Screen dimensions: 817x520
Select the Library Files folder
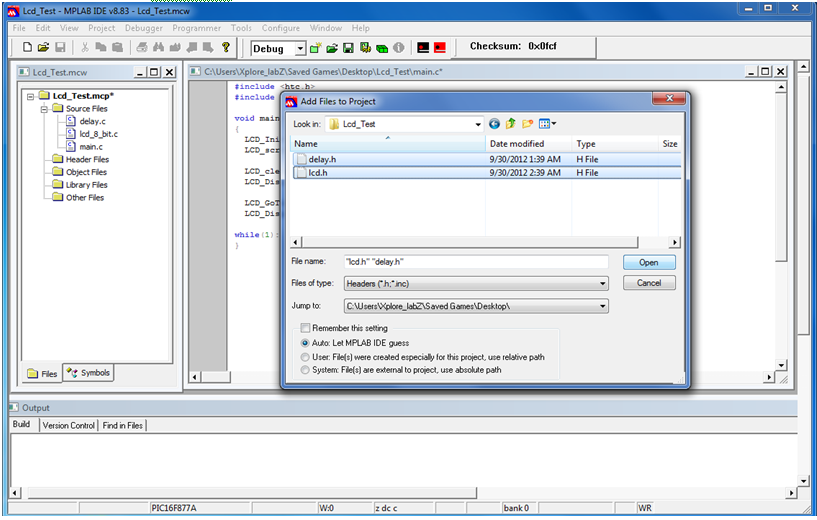coord(86,185)
